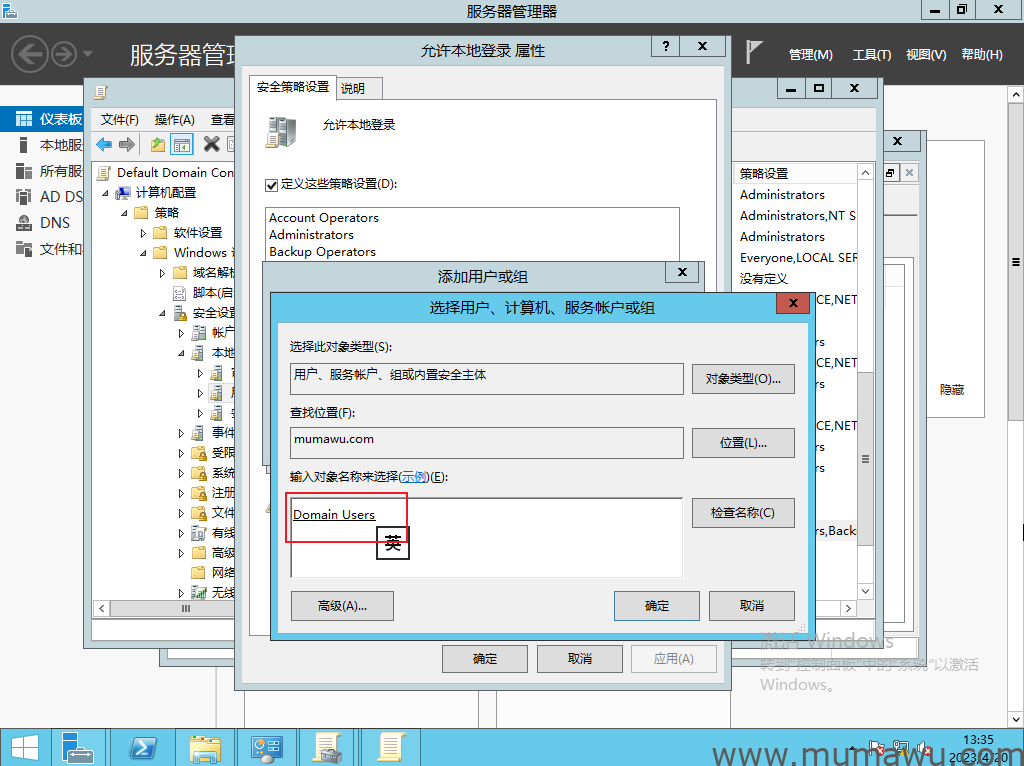Open the DNS item in the Server Manager sidebar
1024x766 pixels.
point(55,223)
